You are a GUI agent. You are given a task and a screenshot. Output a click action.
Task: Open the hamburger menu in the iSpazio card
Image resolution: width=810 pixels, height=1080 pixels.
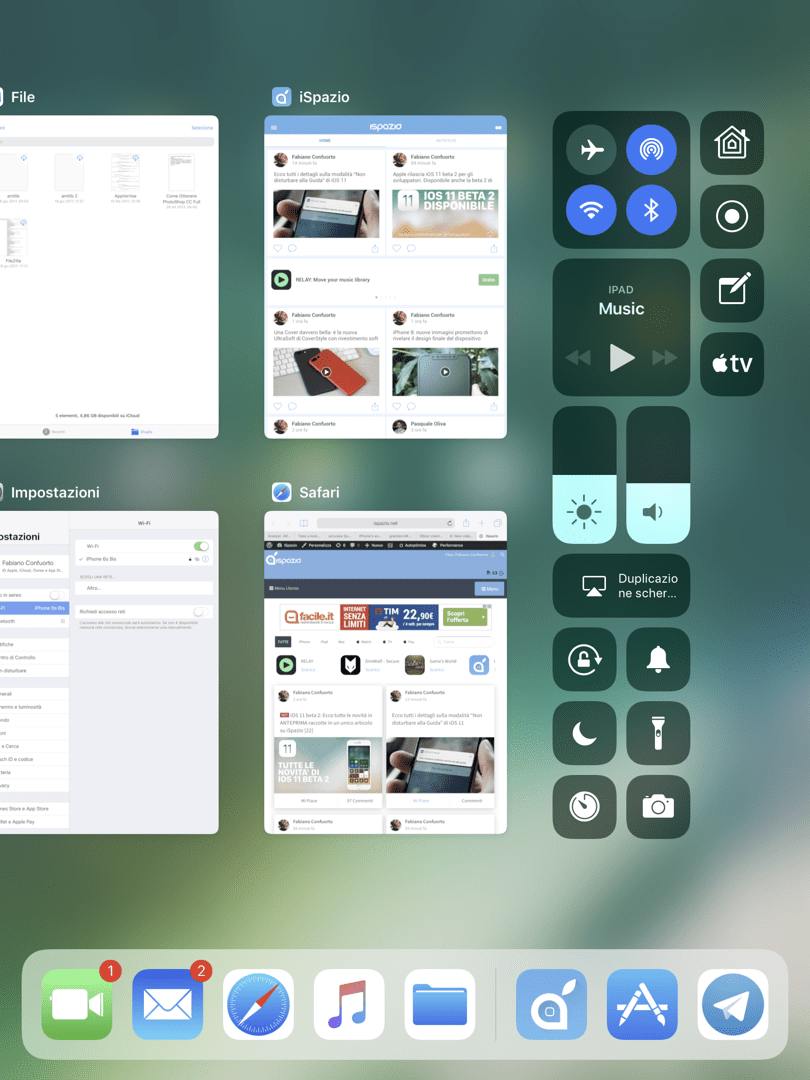pyautogui.click(x=273, y=127)
